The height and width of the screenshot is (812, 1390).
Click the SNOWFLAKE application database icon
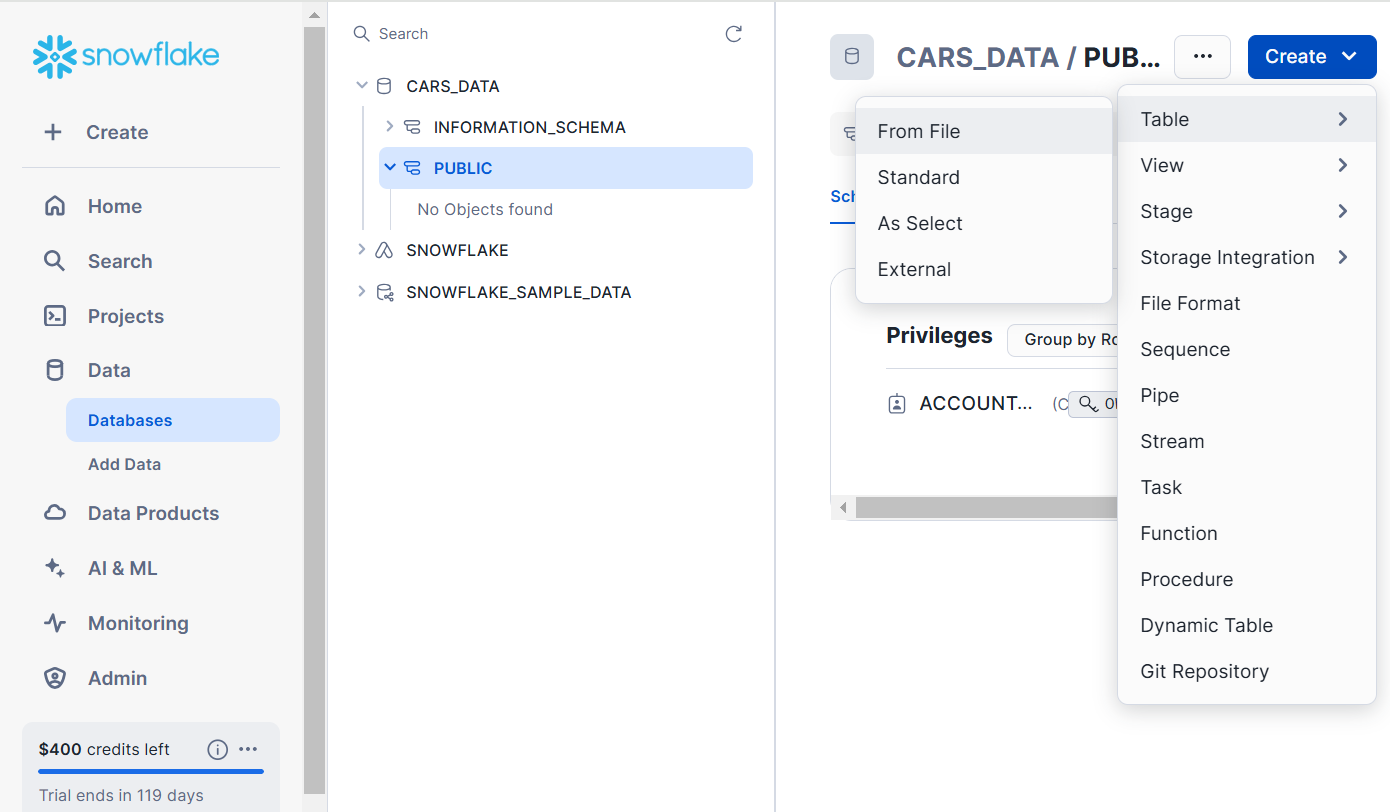[x=384, y=250]
